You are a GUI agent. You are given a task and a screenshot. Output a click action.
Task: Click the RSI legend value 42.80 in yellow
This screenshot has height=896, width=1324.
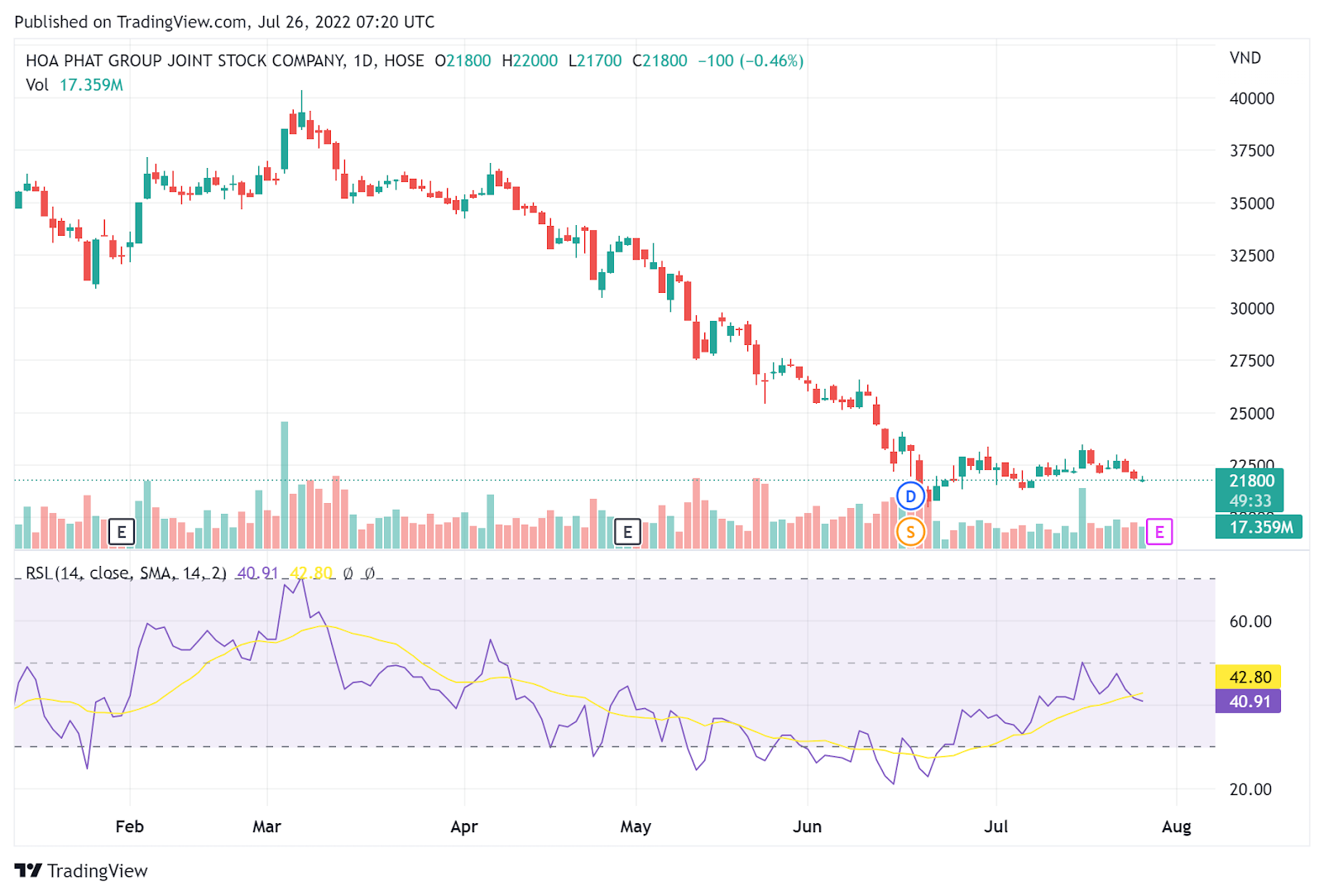(x=311, y=573)
